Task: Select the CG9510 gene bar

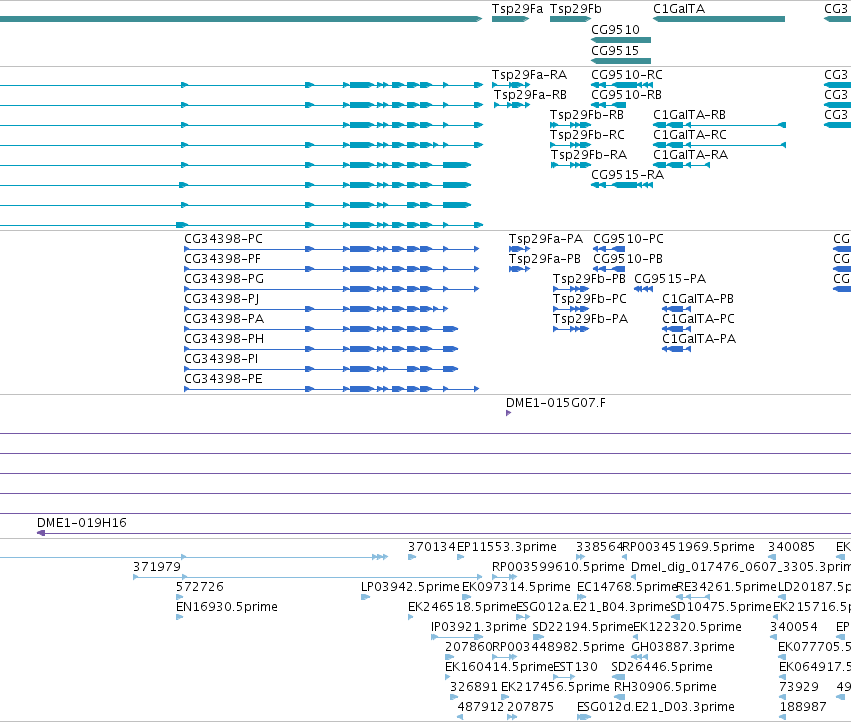Action: [x=621, y=40]
